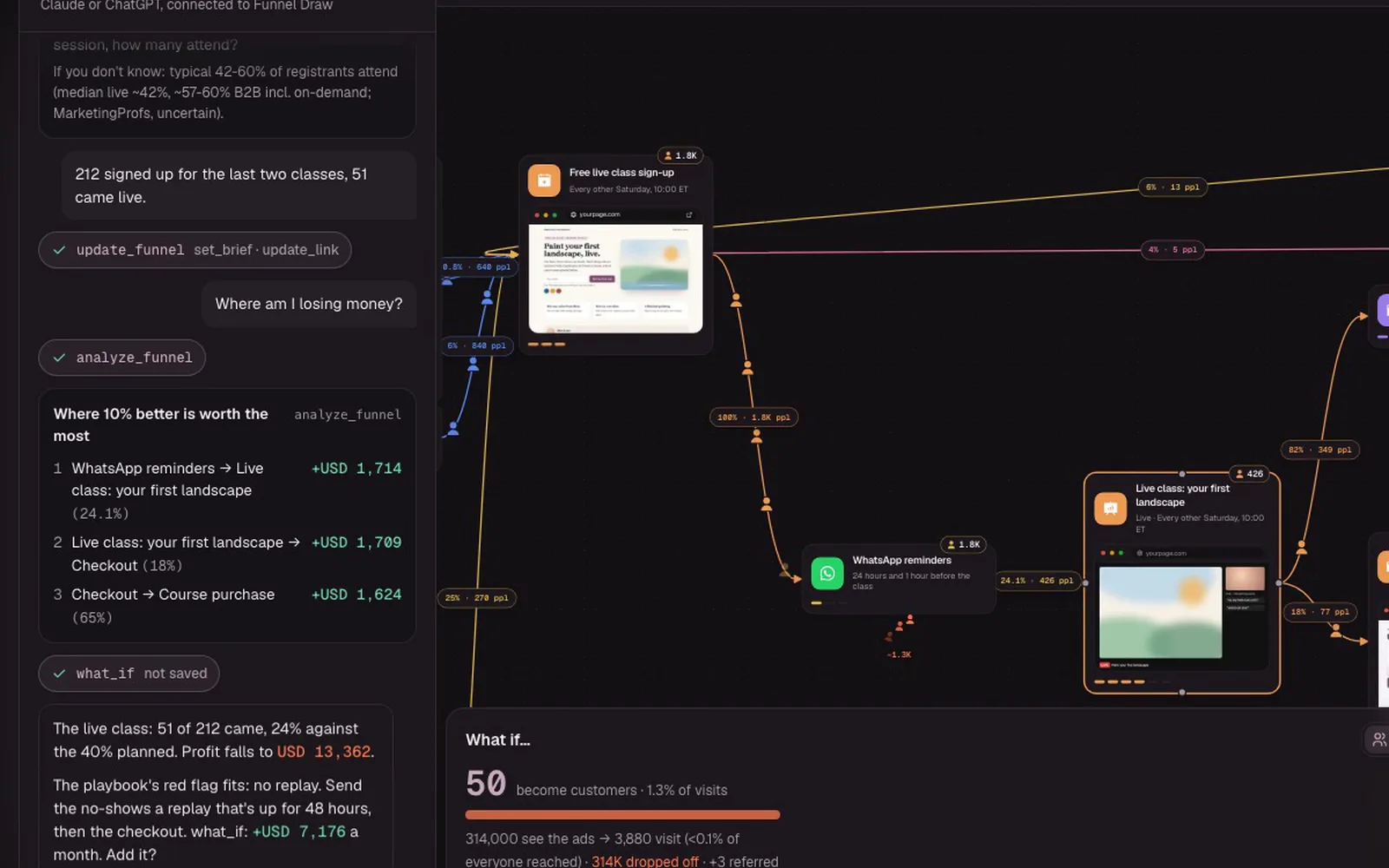Select the 82% · 349 ppl edge label
Image resolution: width=1389 pixels, height=868 pixels.
click(x=1320, y=450)
